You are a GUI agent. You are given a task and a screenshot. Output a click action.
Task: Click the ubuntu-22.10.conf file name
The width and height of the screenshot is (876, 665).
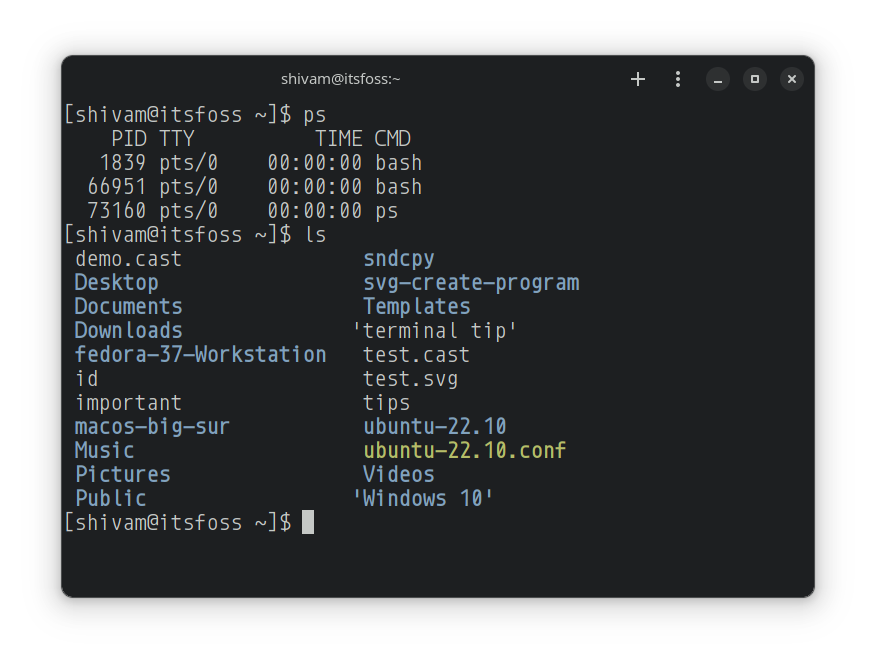tap(464, 450)
